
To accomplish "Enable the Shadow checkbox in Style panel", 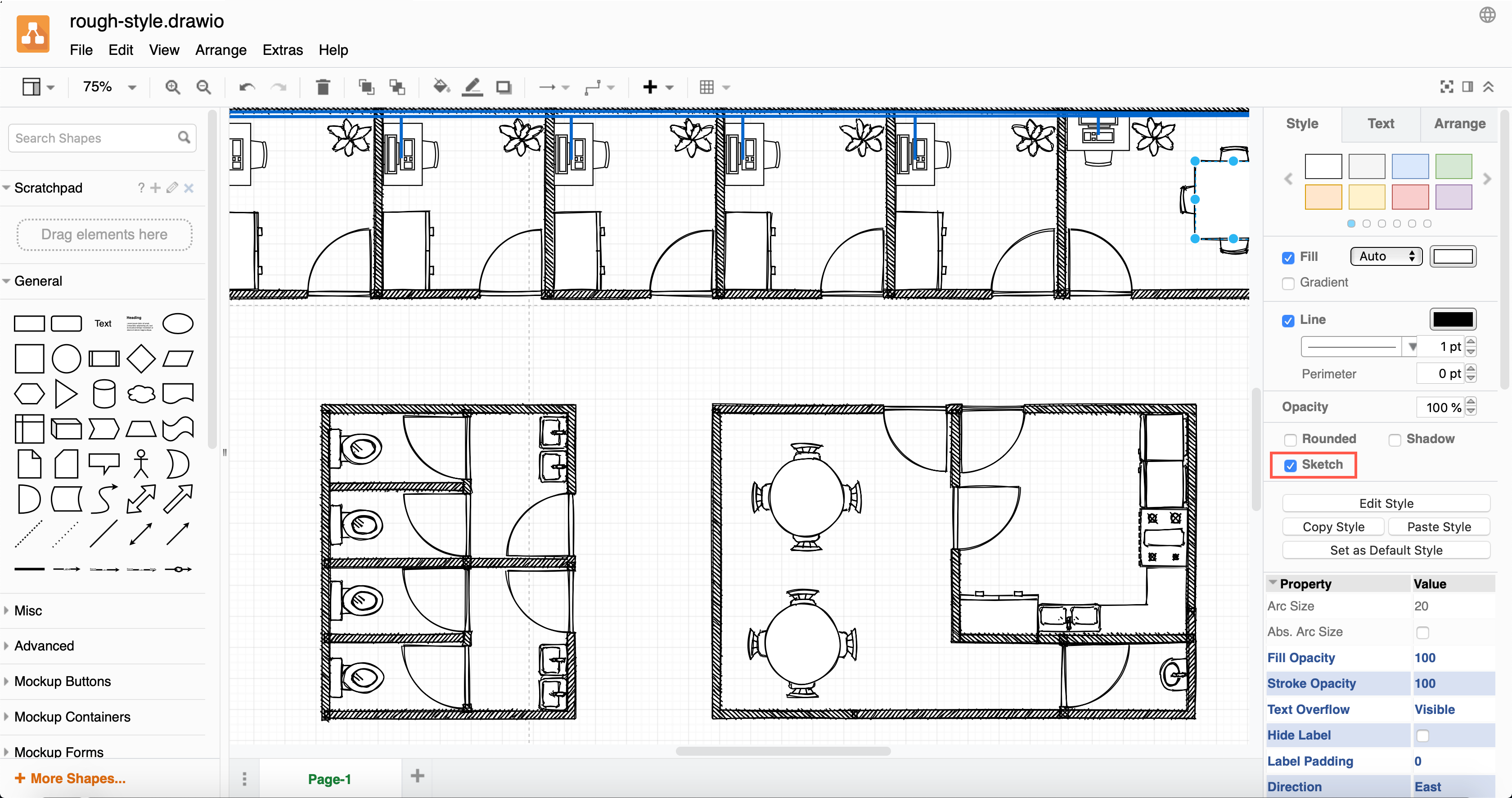I will 1395,439.
